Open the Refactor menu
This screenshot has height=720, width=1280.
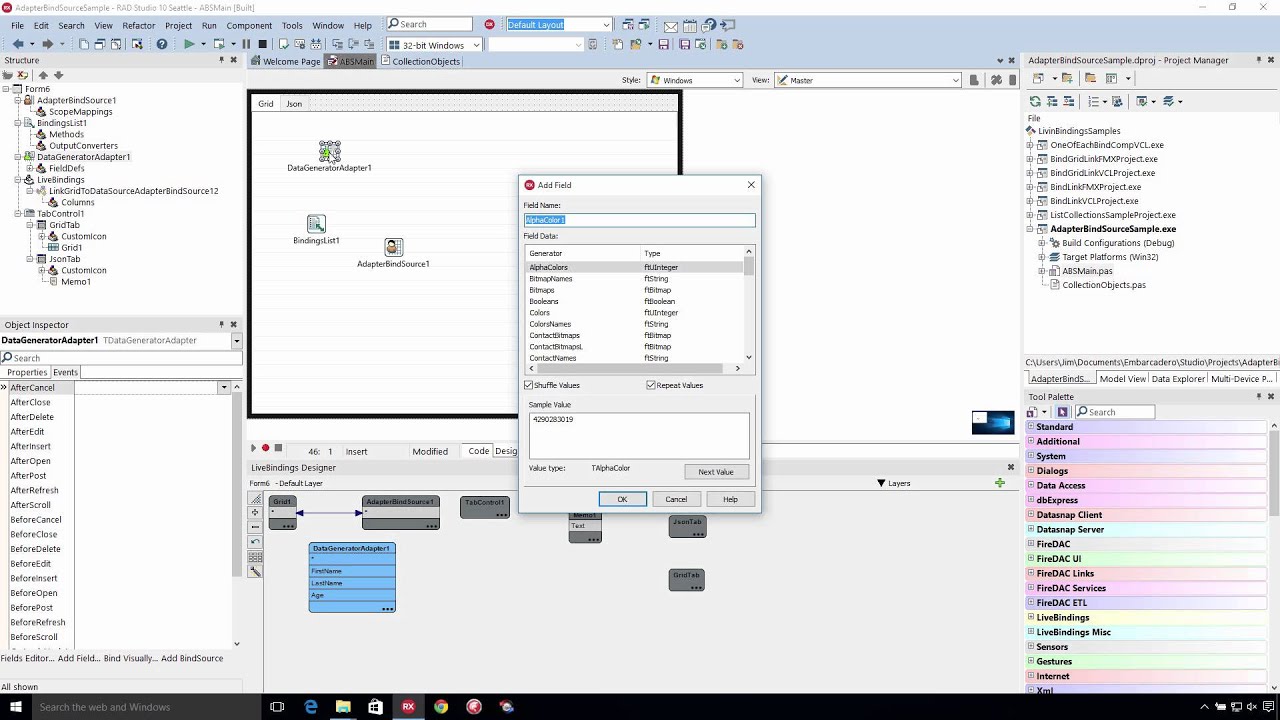point(139,25)
